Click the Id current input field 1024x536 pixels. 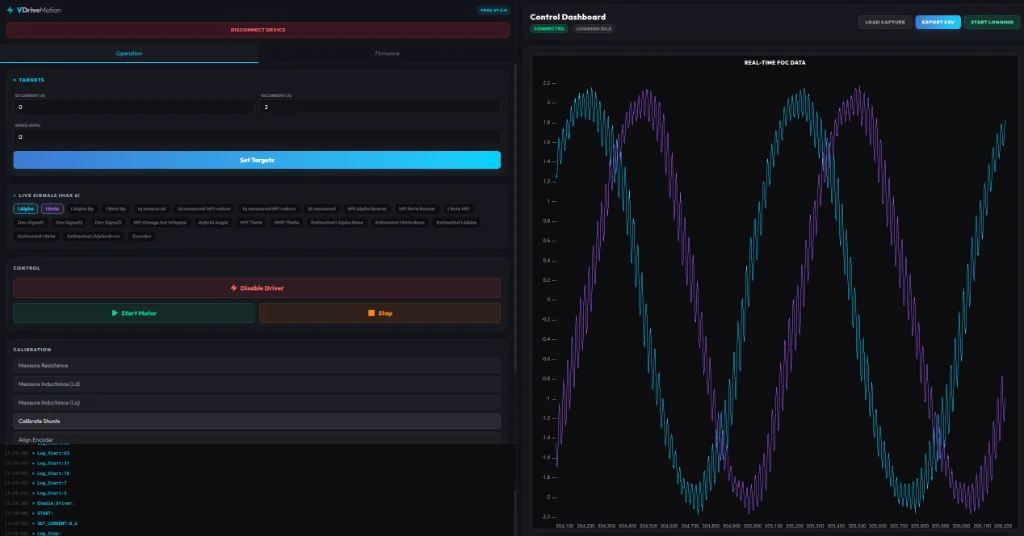(x=134, y=107)
